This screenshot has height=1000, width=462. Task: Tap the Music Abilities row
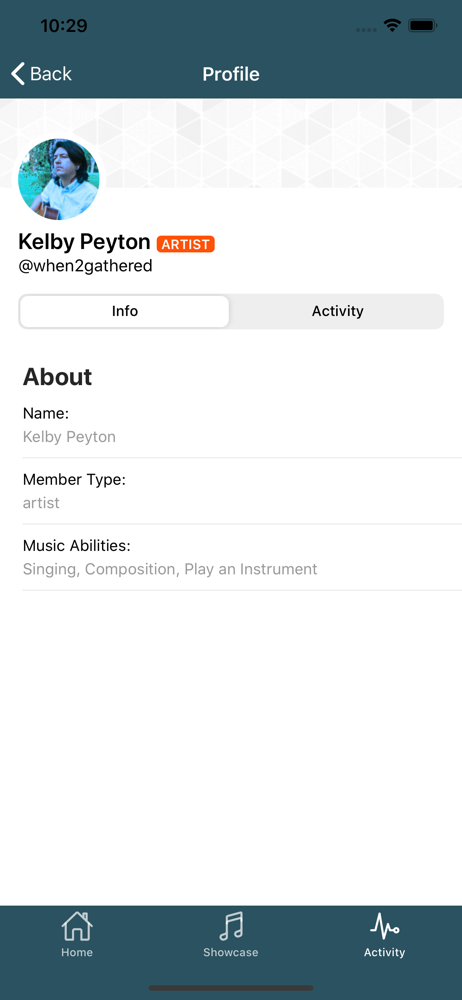pos(242,557)
